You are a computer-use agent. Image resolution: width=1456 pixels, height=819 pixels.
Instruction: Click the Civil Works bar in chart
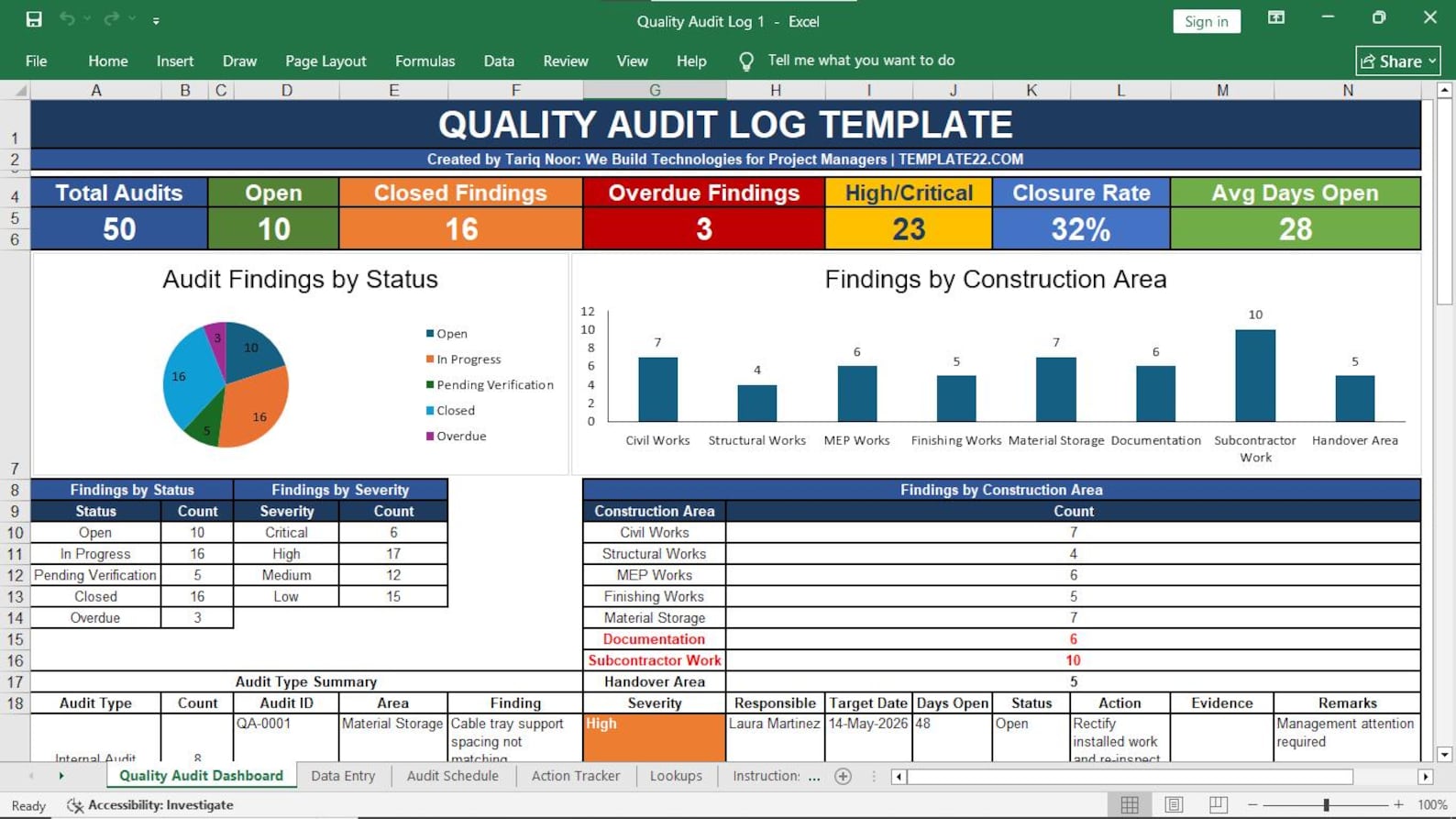657,389
